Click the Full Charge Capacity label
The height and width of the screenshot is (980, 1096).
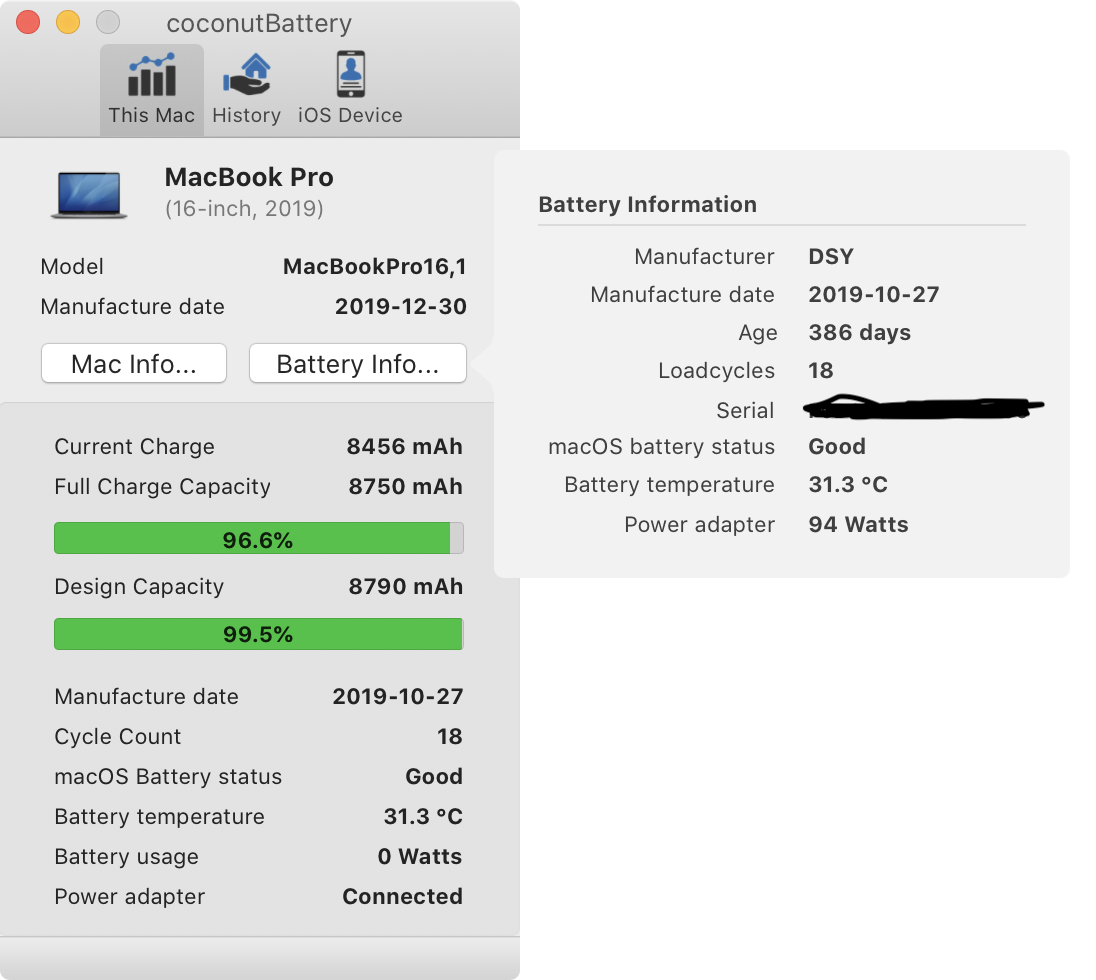coord(162,487)
